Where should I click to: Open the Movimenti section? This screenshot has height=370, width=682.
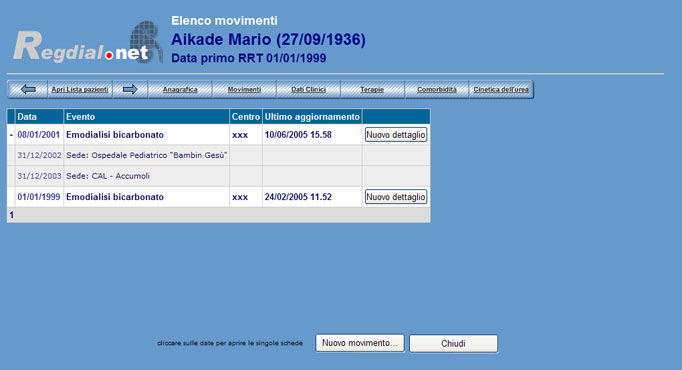[x=244, y=90]
